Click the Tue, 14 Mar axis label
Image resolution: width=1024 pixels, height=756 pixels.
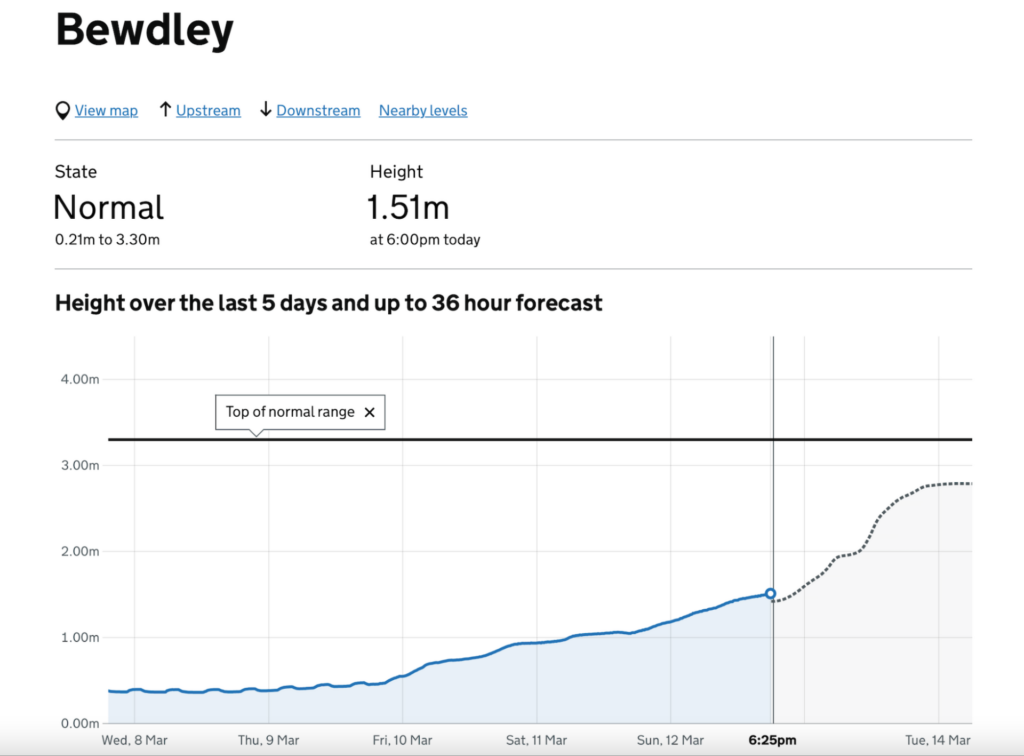[938, 740]
